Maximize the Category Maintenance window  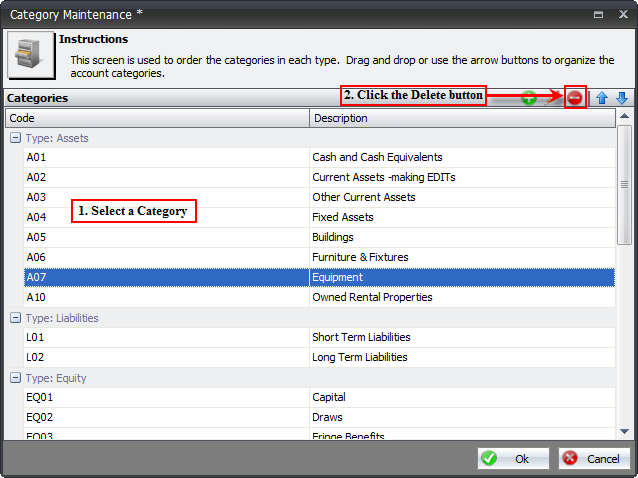tap(598, 14)
